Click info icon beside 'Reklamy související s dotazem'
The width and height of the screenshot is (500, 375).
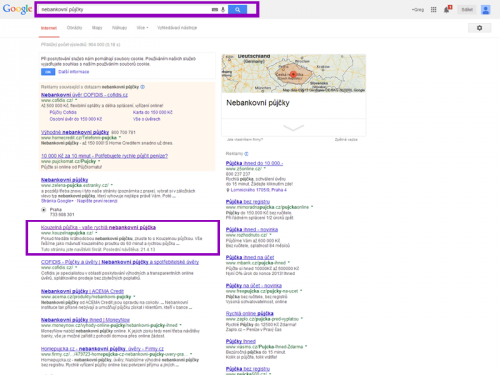click(x=143, y=87)
